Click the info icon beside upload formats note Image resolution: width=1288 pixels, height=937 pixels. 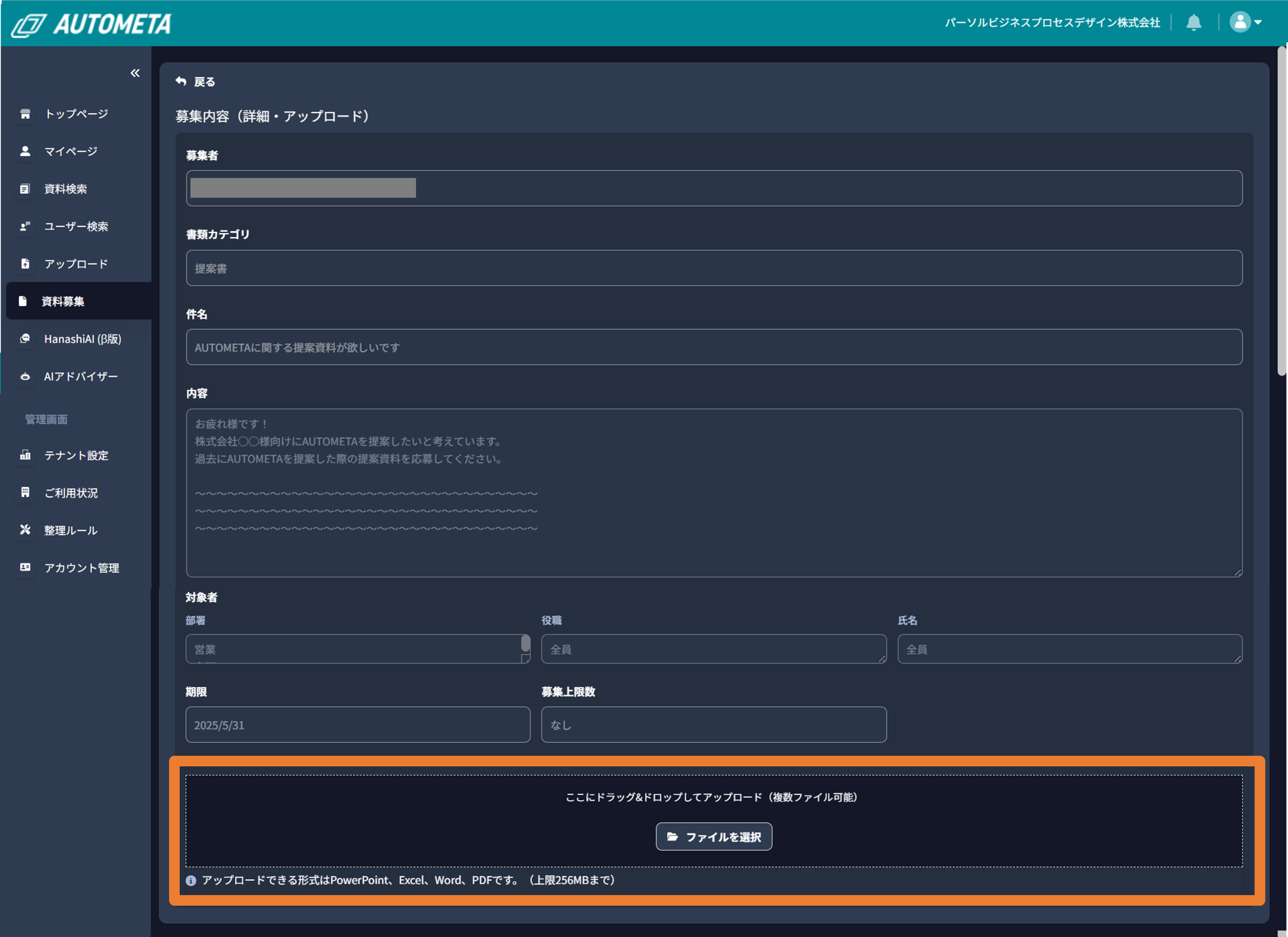click(x=191, y=881)
